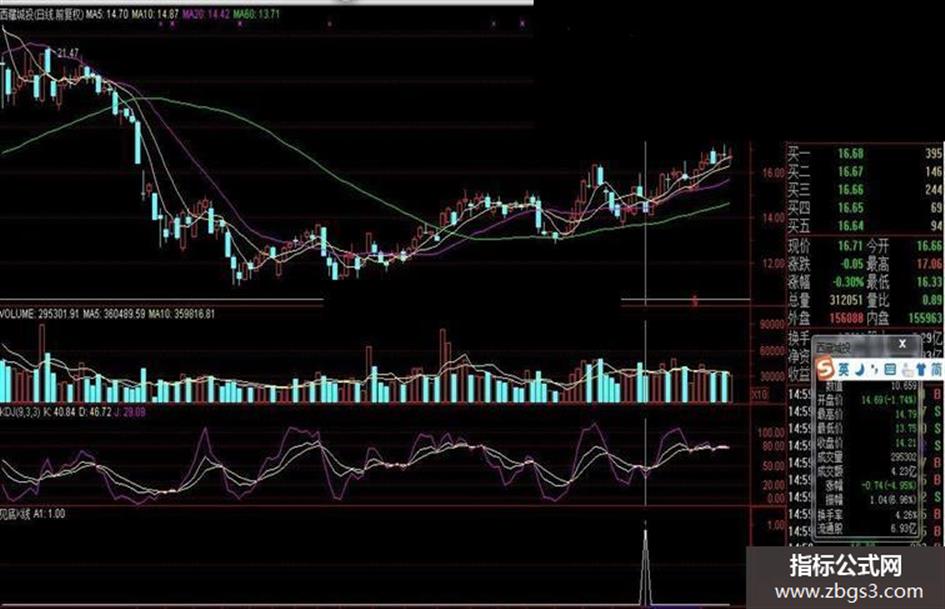The width and height of the screenshot is (945, 609).
Task: Click the 总量 total volume 312051
Action: (846, 300)
